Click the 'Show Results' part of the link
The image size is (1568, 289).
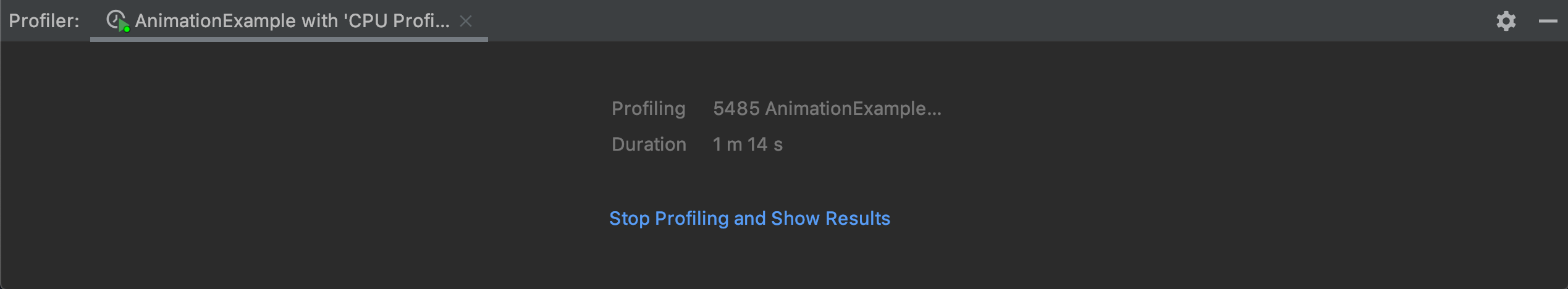pyautogui.click(x=830, y=218)
